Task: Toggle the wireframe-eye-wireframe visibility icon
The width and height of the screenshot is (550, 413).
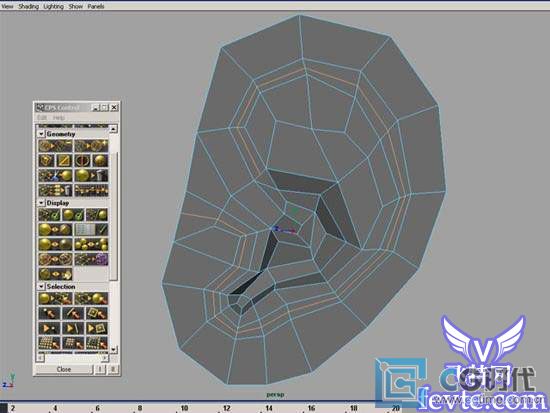Action: pyautogui.click(x=55, y=259)
